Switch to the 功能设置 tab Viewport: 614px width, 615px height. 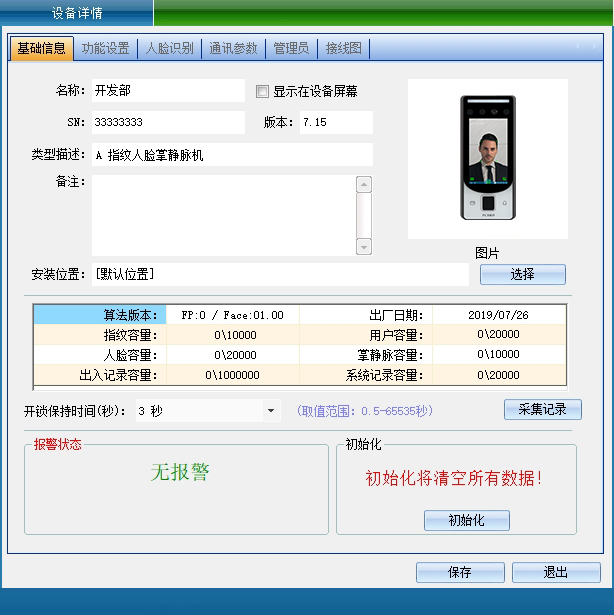(105, 48)
